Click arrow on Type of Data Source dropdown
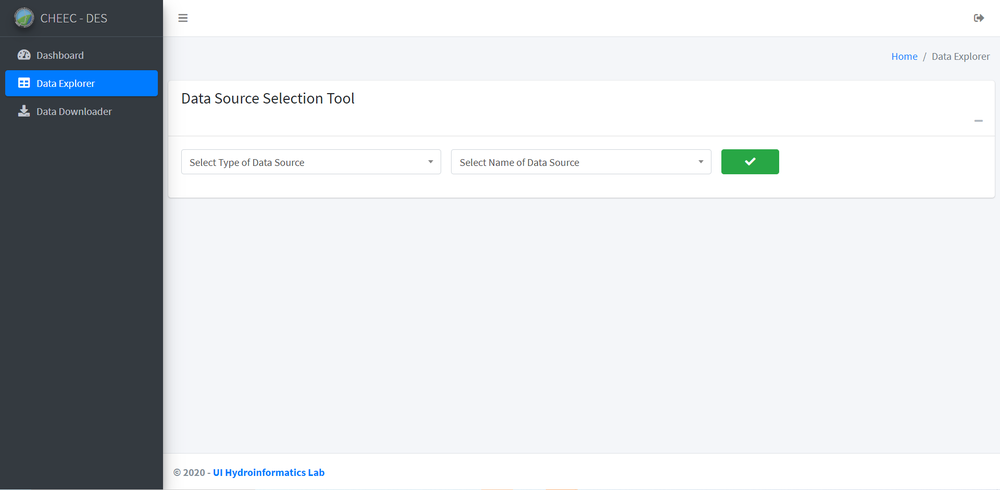Viewport: 1000px width, 490px height. (430, 162)
